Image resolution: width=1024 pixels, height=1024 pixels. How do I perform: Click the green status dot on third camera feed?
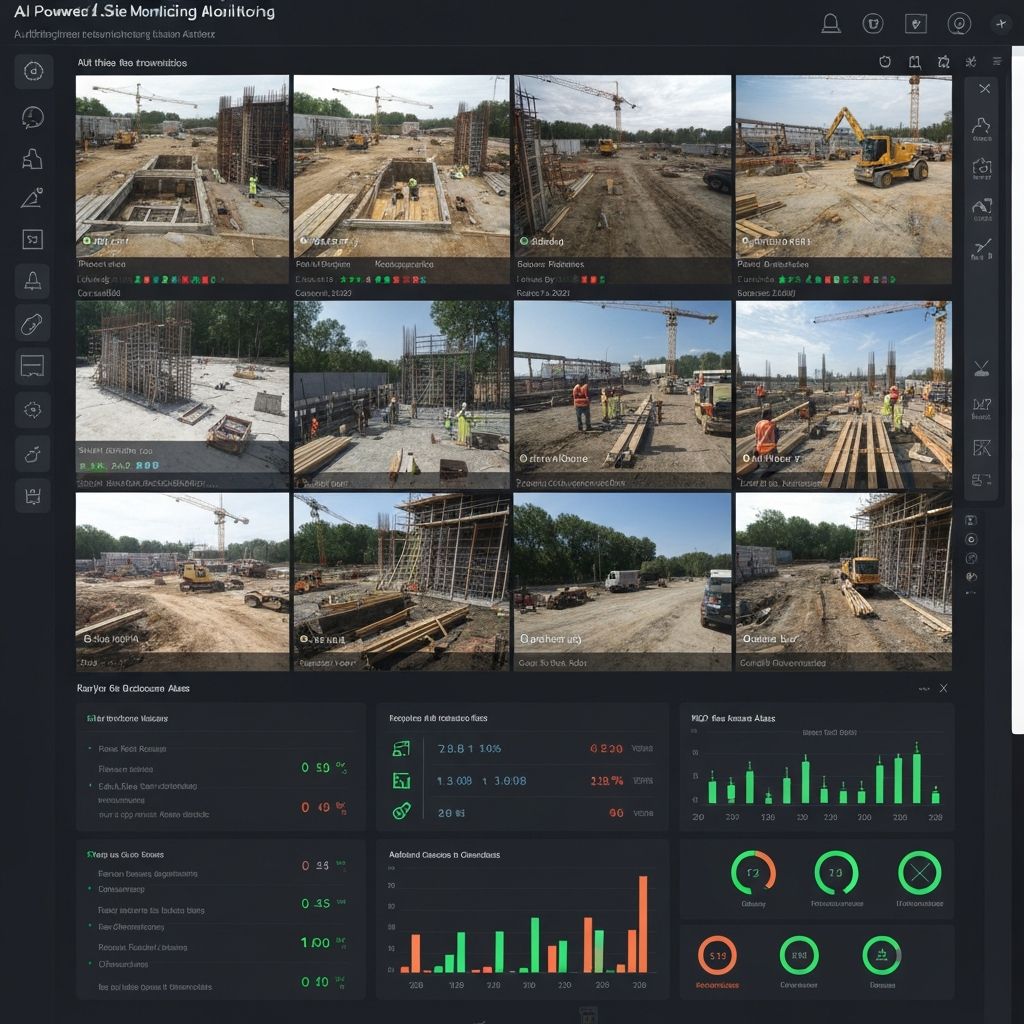(x=523, y=241)
